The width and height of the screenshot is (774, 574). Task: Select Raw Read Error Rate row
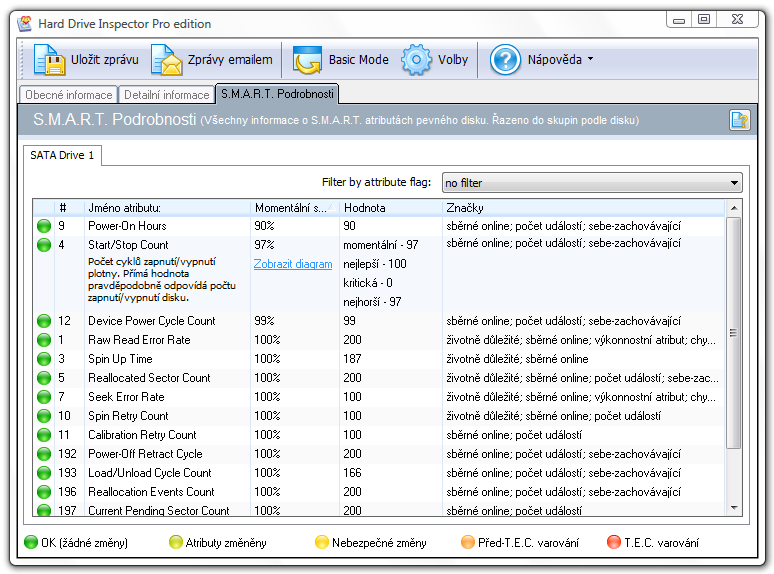point(379,340)
